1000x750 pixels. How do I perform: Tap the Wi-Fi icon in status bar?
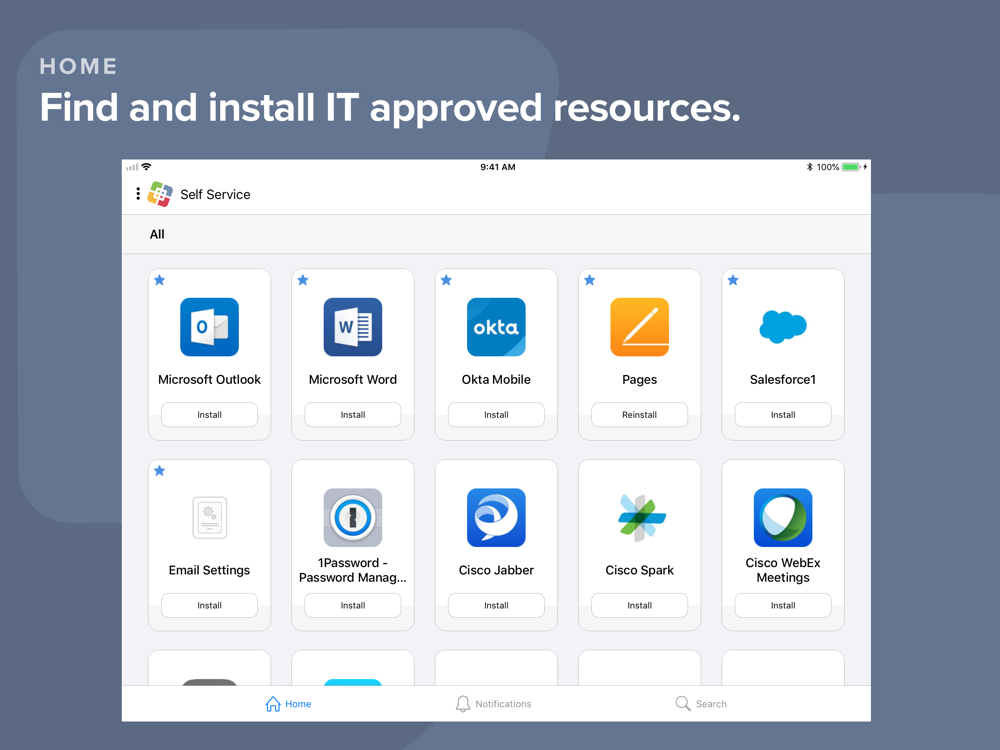147,166
